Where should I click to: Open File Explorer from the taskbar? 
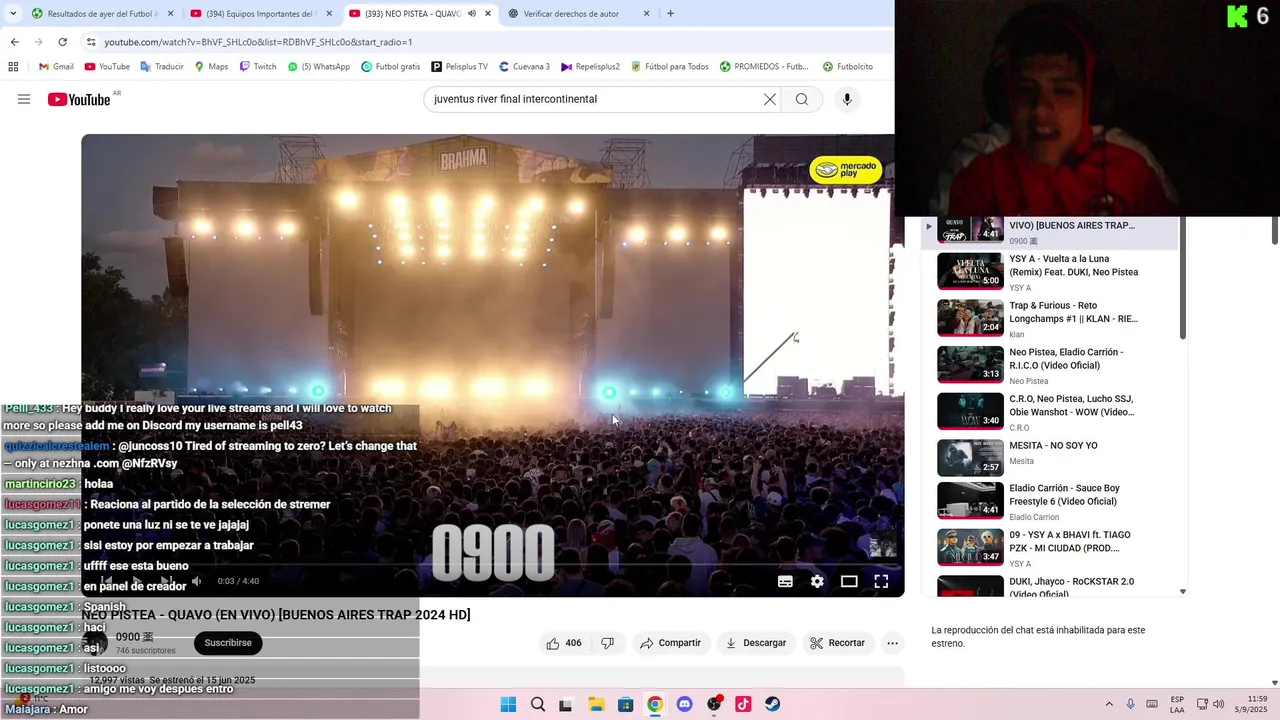[596, 704]
